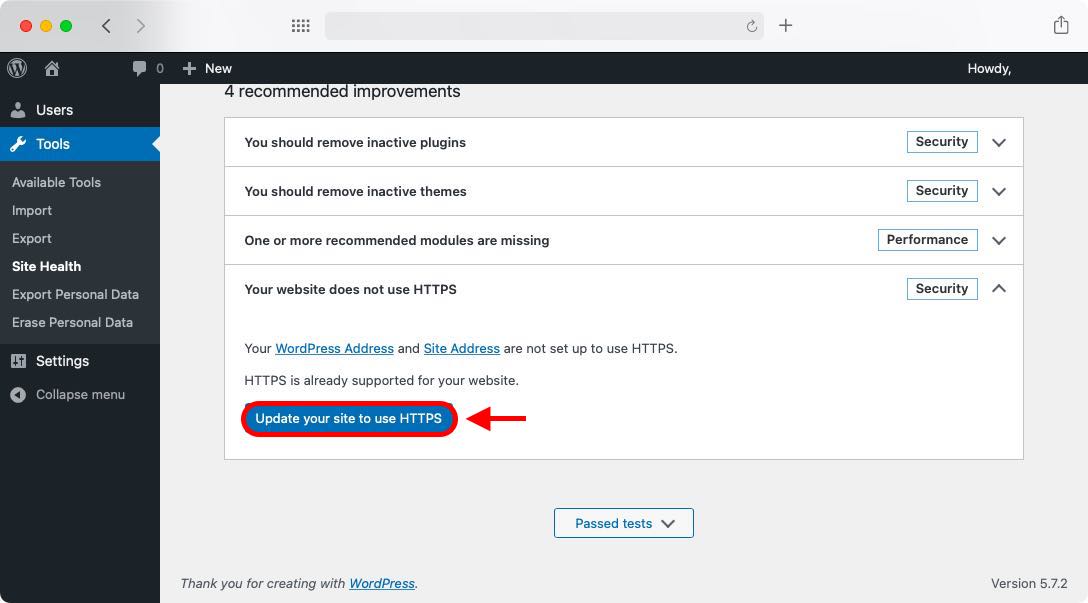Collapse the admin menu via its arrow icon
This screenshot has width=1088, height=603.
coord(18,394)
